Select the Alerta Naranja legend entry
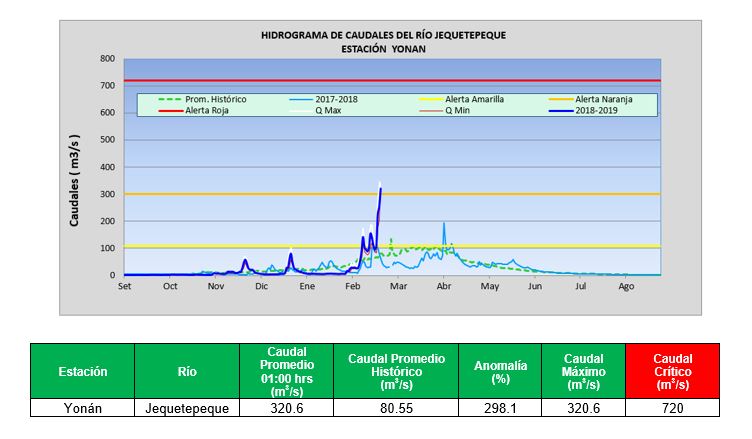 pos(603,100)
